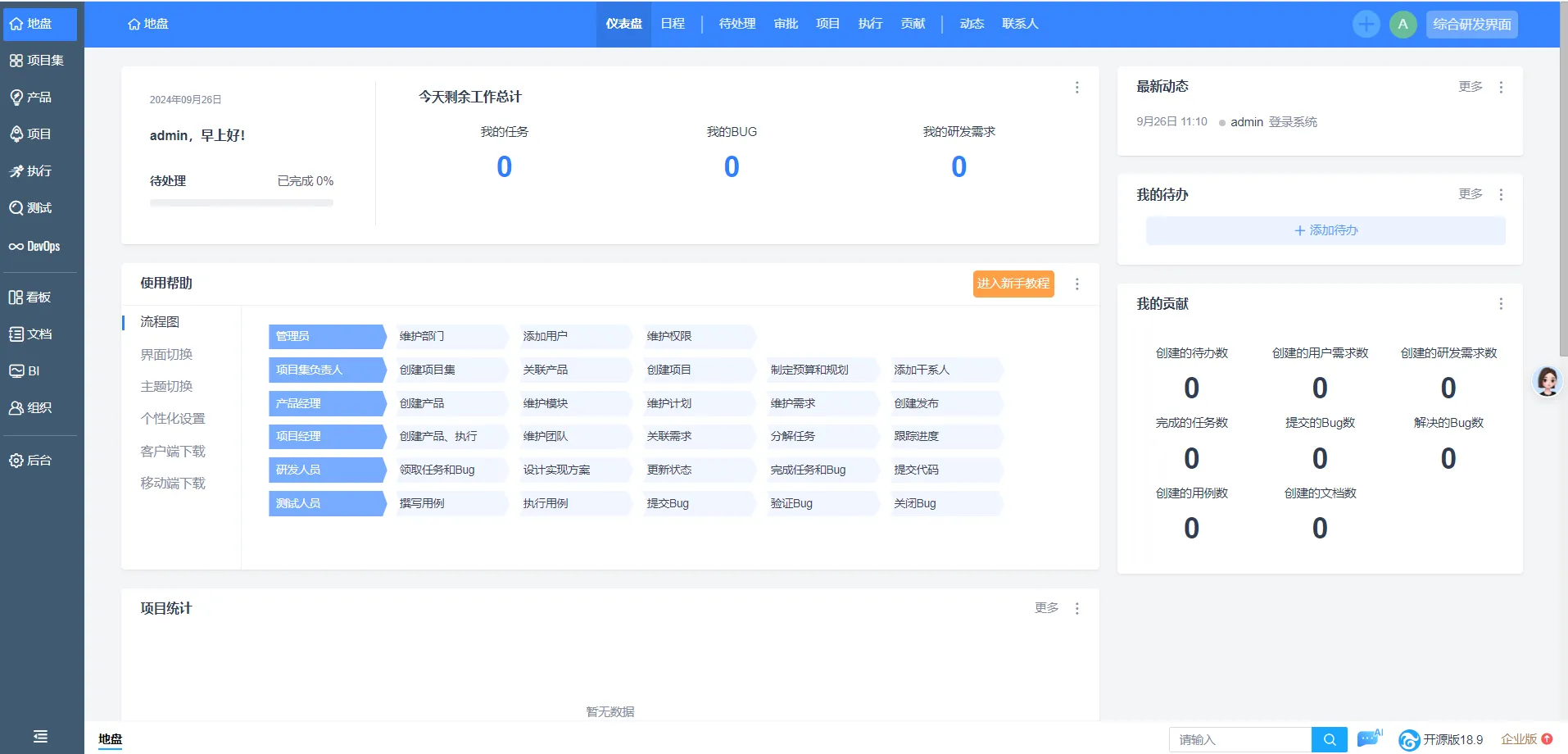The image size is (1568, 754).
Task: Switch to the 动态 tab
Action: [x=972, y=24]
